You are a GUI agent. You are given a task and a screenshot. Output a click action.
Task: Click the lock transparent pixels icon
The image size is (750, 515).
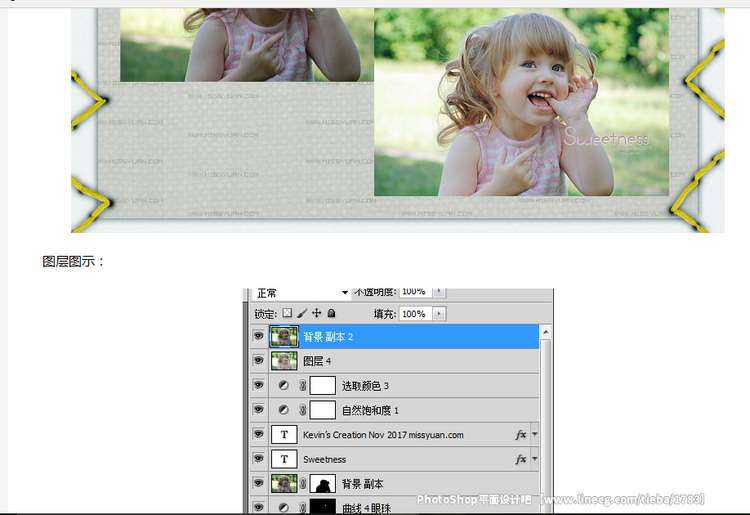287,313
